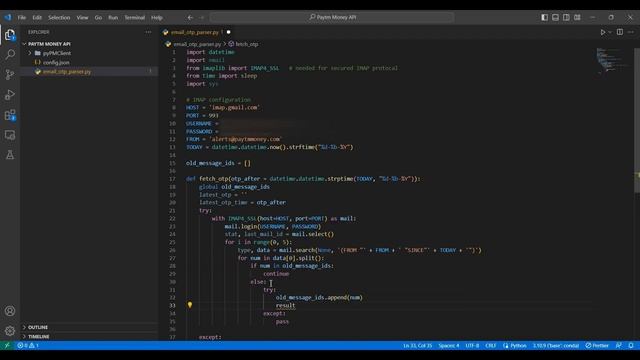The image size is (640, 360).
Task: Open notifications bell in status bar
Action: 631,345
